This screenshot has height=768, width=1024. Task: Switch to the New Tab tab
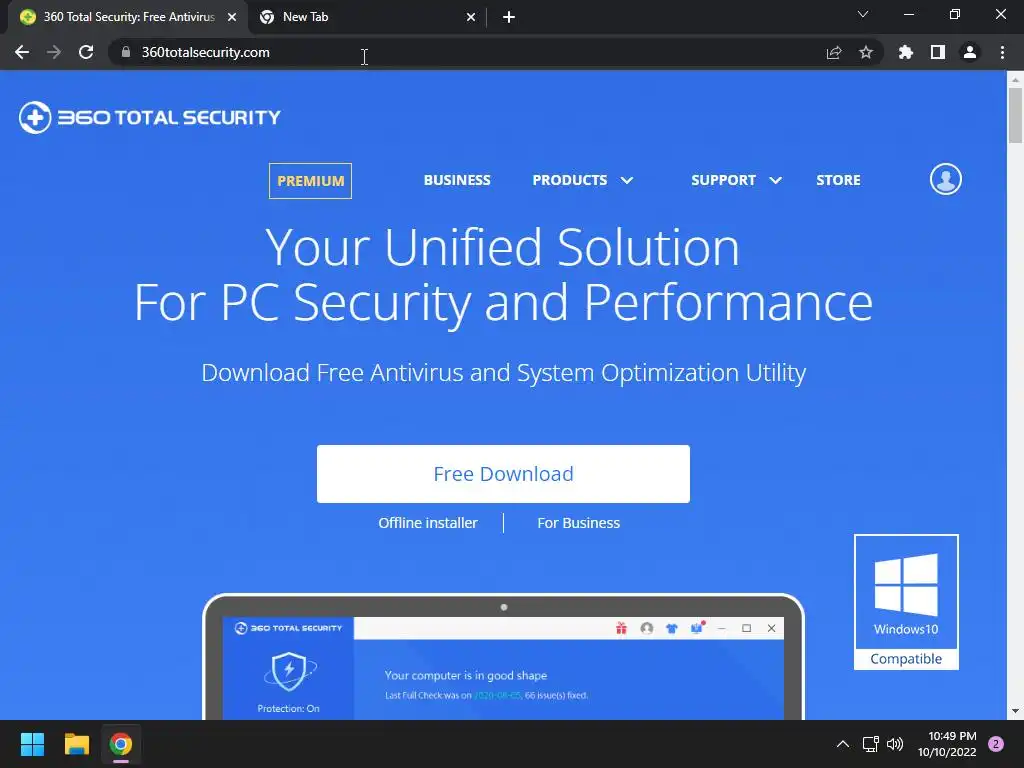pyautogui.click(x=366, y=17)
